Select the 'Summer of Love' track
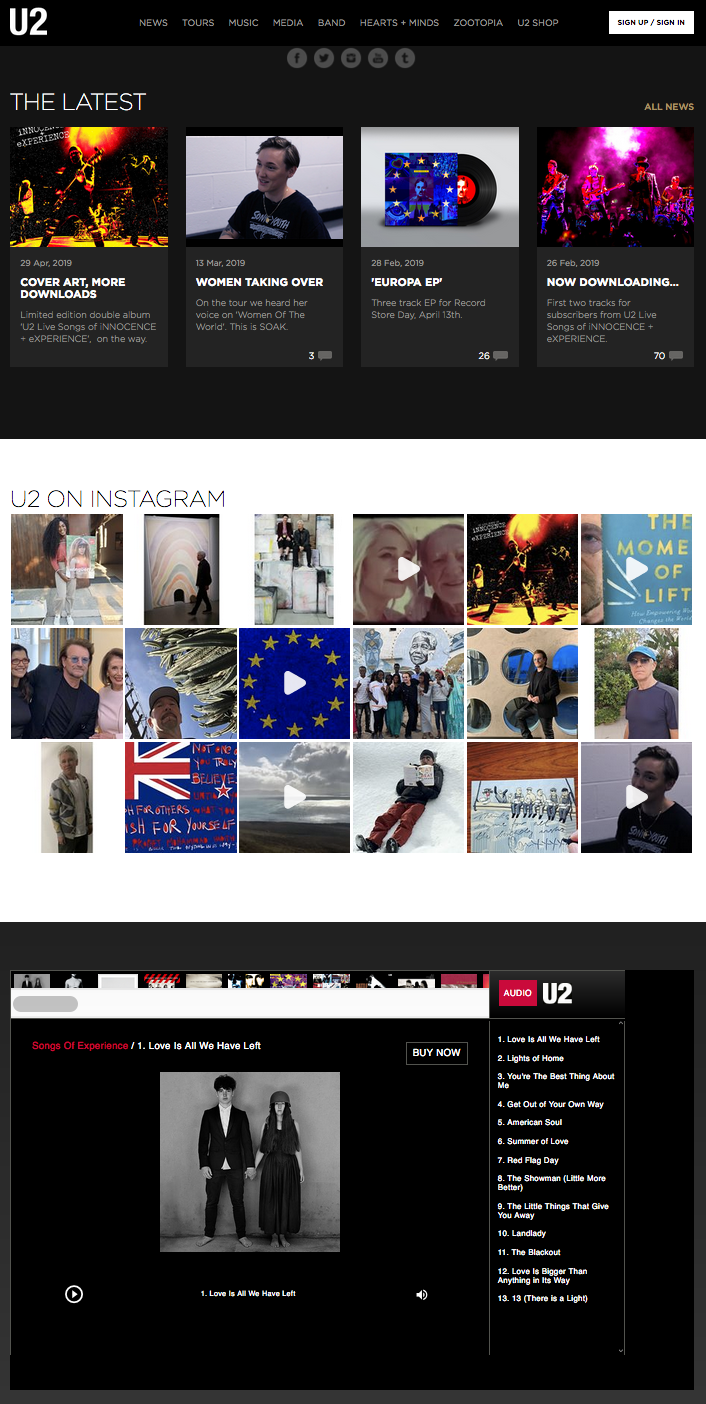706x1404 pixels. click(533, 1141)
